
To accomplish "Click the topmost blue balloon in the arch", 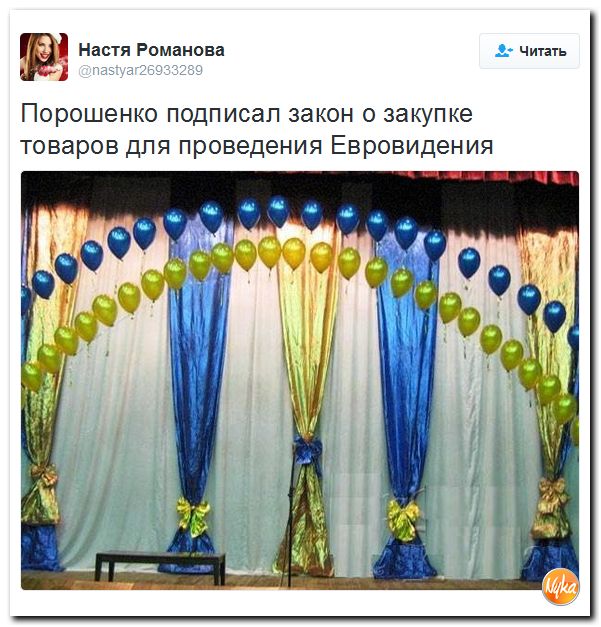I will [278, 212].
